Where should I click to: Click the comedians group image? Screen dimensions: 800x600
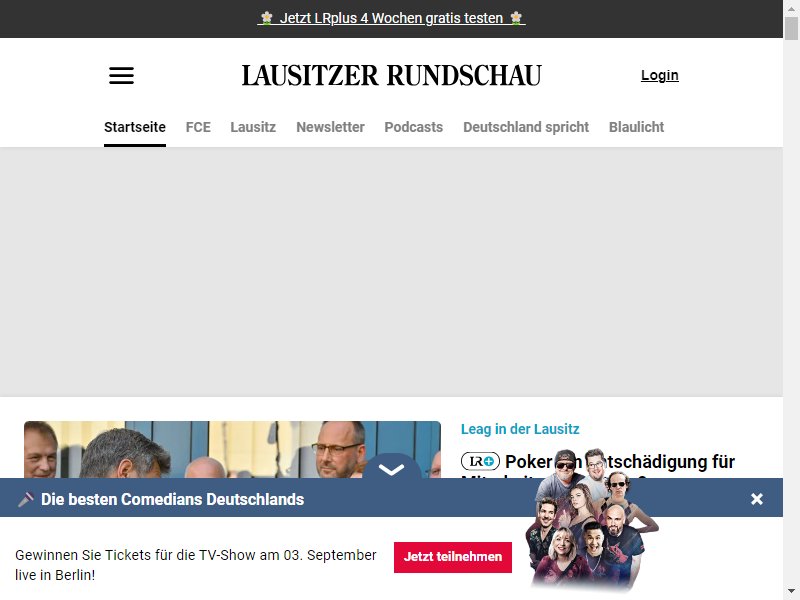click(x=592, y=519)
